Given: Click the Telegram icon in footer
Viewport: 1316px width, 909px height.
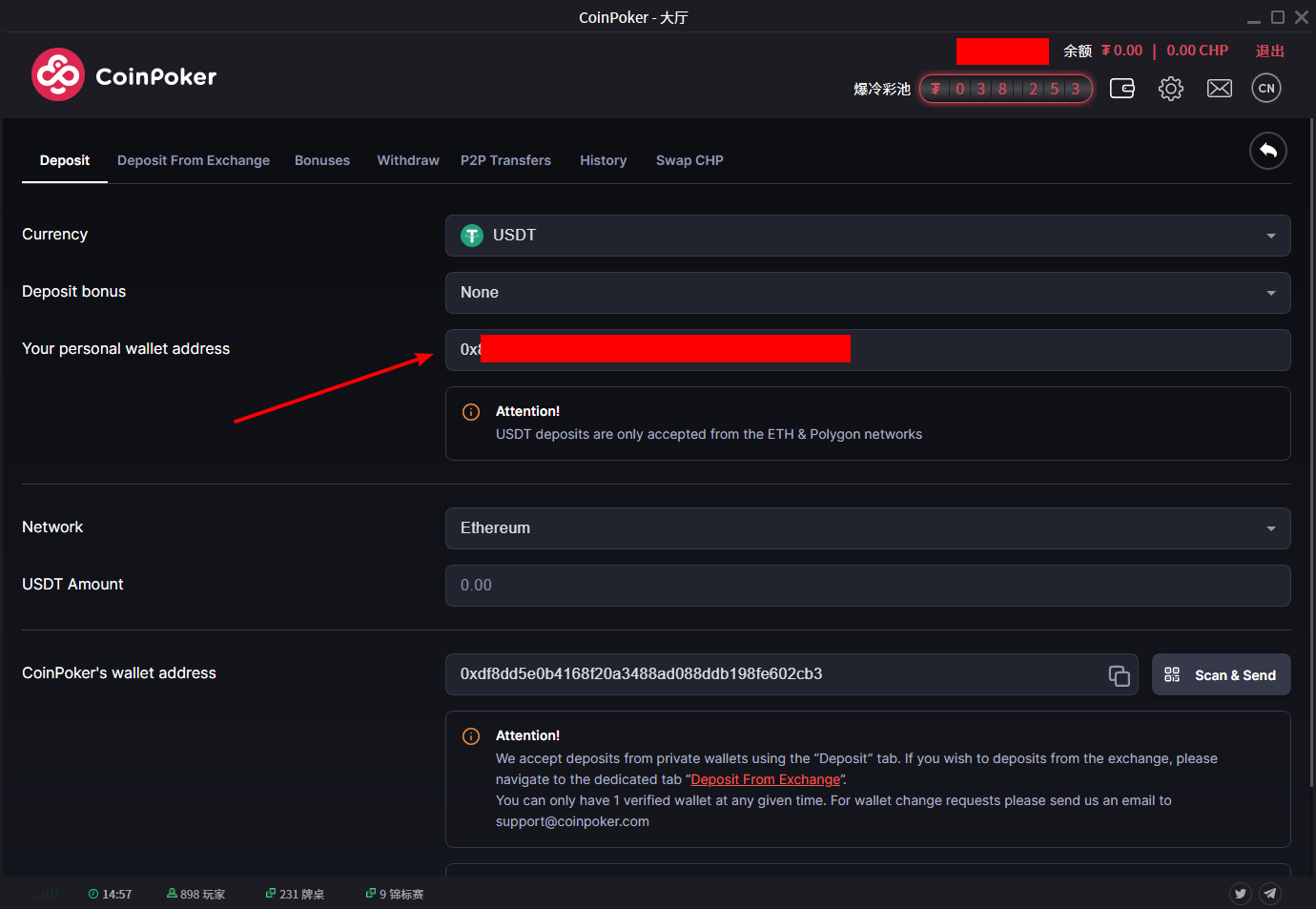Looking at the screenshot, I should click(1270, 894).
